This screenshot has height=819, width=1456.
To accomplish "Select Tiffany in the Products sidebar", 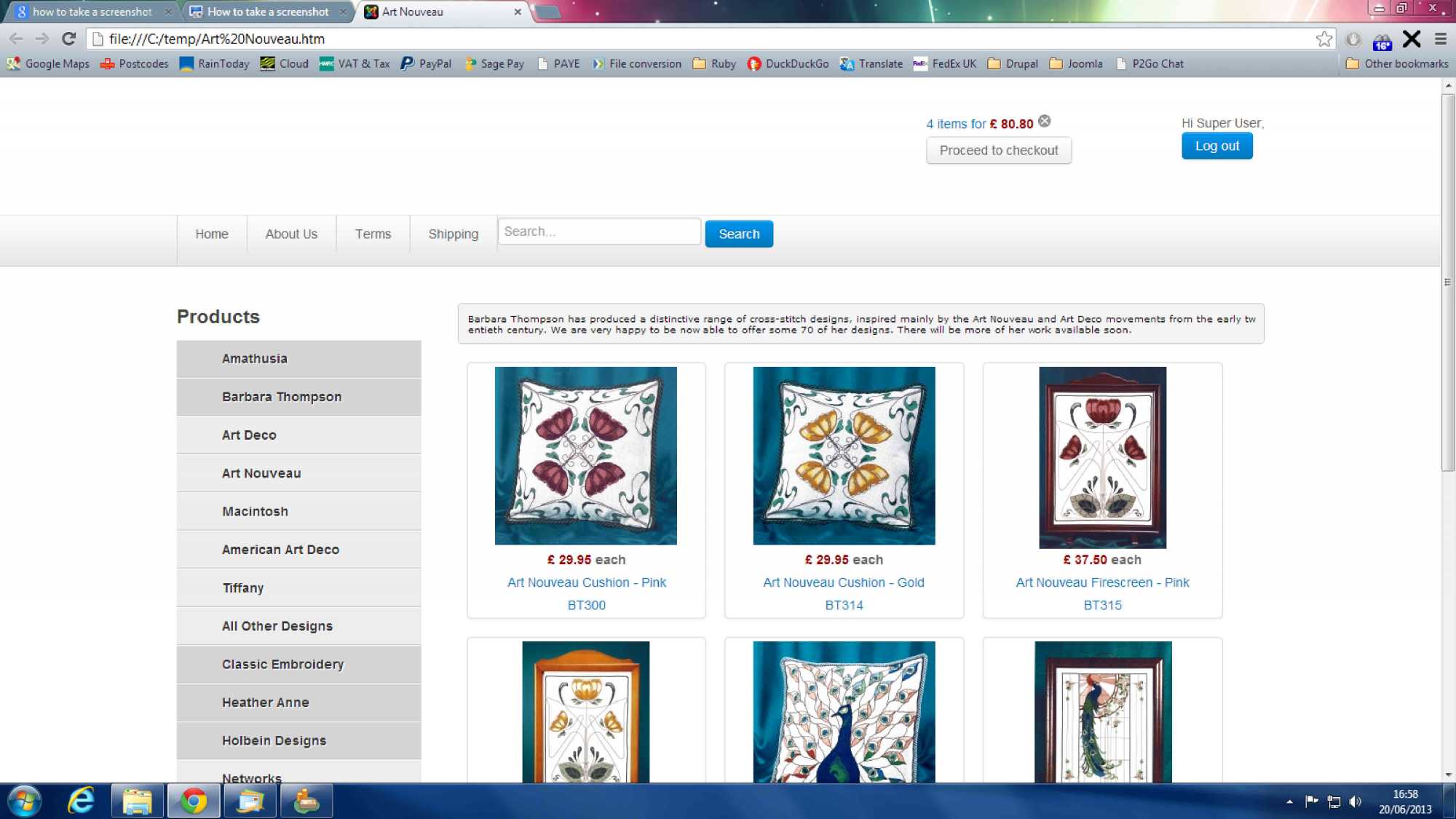I will 243,587.
